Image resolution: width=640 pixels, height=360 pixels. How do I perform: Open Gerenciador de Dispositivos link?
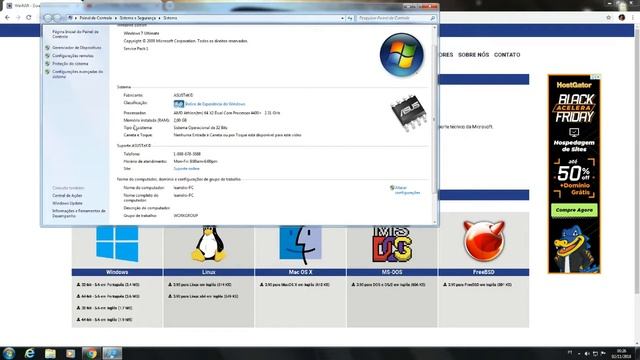(77, 48)
